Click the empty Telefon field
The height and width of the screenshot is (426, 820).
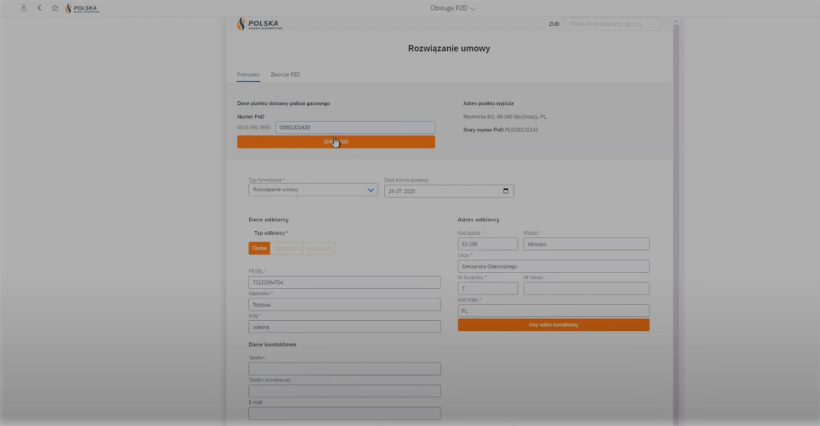[344, 369]
